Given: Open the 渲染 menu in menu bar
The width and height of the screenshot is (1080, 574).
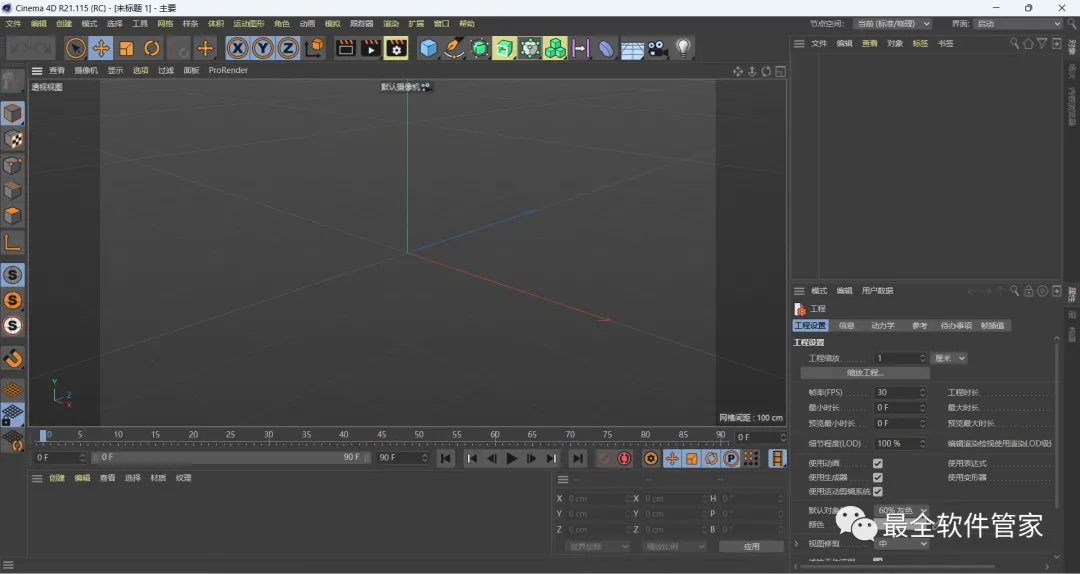Looking at the screenshot, I should point(391,23).
